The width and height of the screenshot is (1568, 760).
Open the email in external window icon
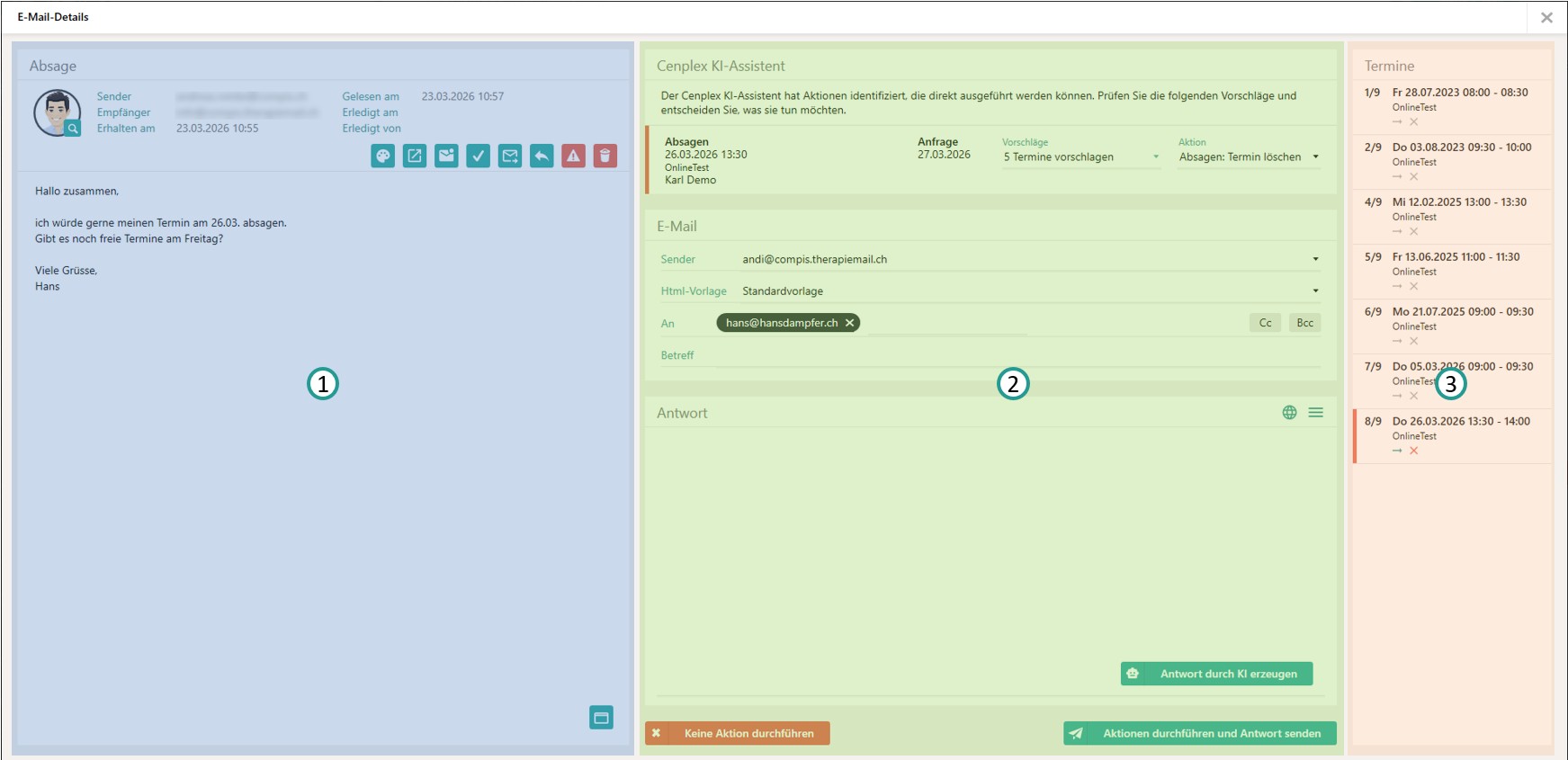415,156
